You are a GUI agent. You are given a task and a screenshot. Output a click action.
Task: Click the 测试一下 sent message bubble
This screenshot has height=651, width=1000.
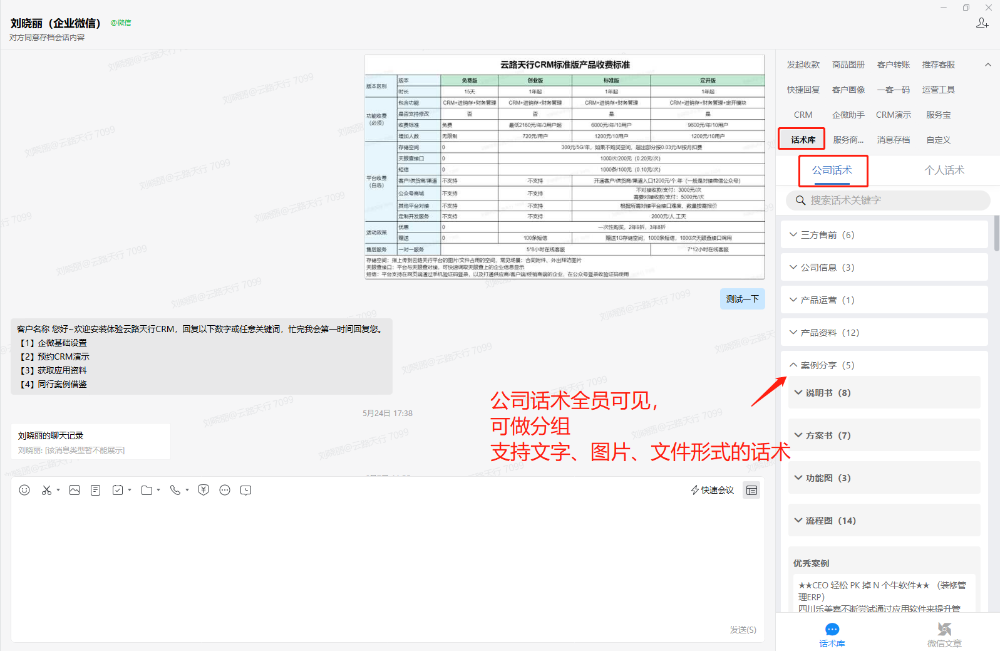742,299
